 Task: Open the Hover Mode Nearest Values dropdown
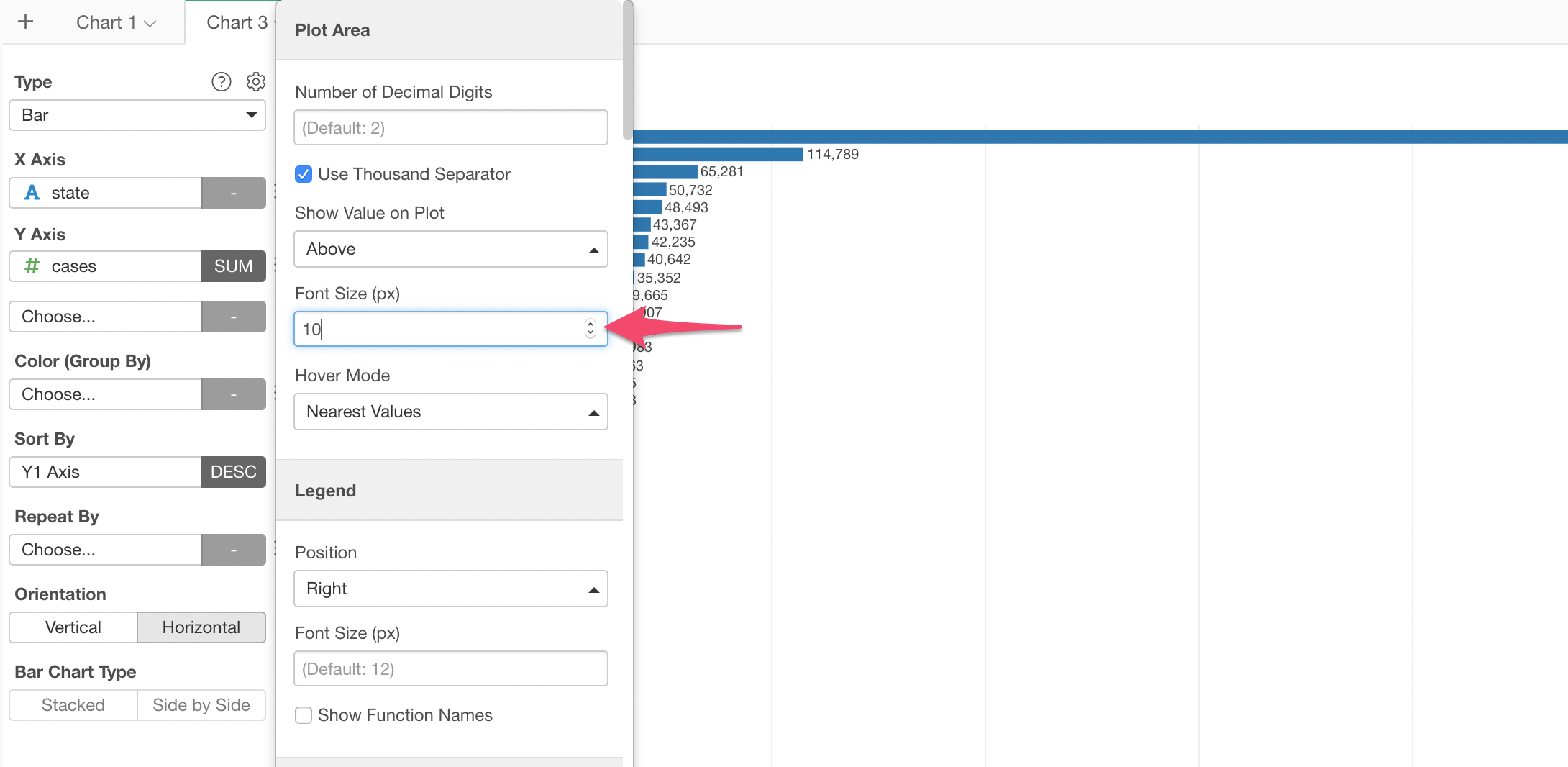coord(451,412)
